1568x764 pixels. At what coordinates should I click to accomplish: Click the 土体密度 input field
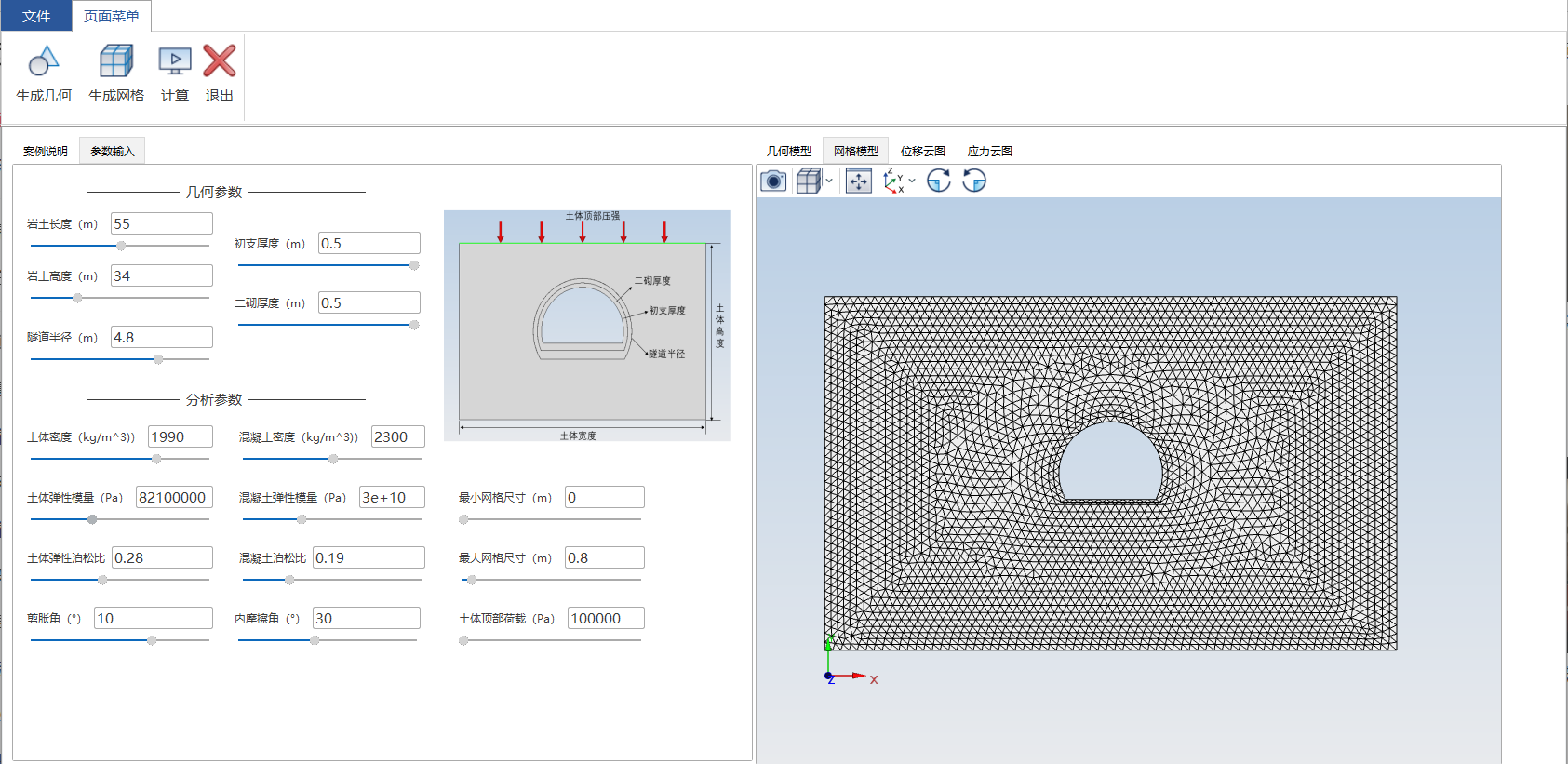(181, 436)
